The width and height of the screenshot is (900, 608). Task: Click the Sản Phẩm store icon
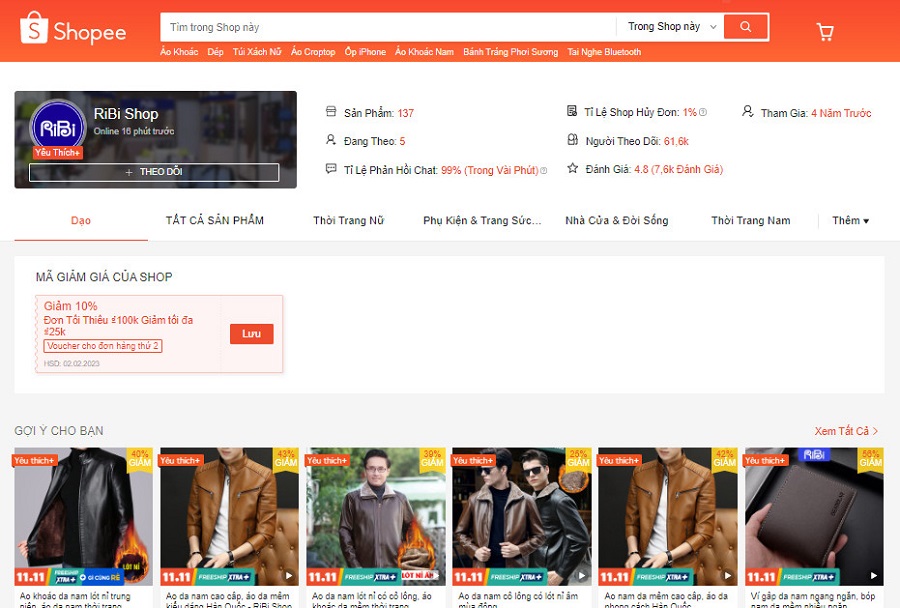pyautogui.click(x=332, y=112)
